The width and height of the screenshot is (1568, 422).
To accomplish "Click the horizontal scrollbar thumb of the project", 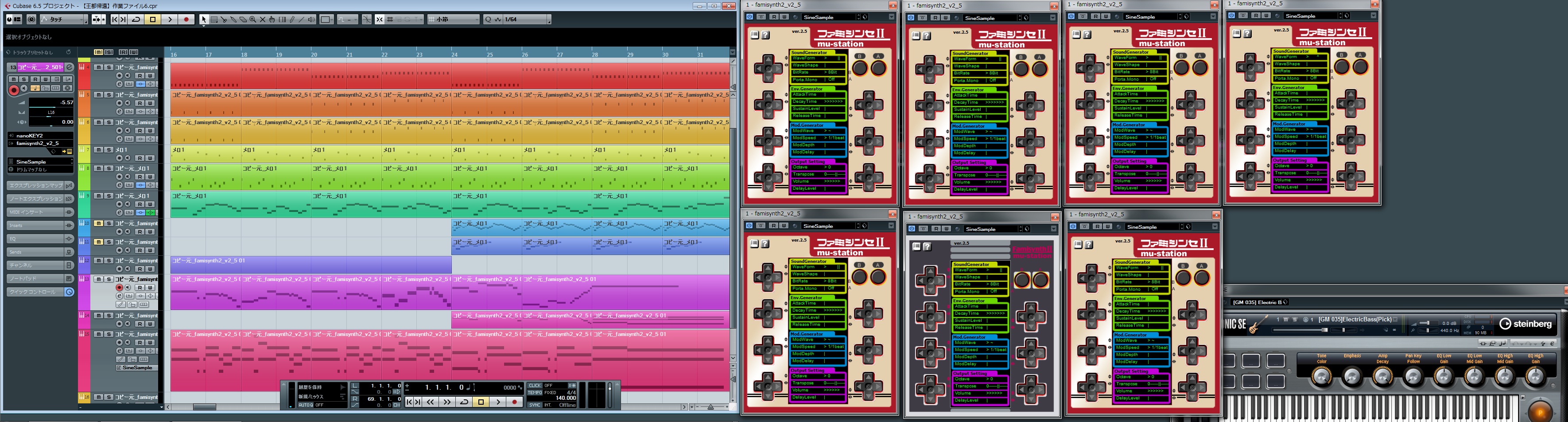I will [205, 407].
